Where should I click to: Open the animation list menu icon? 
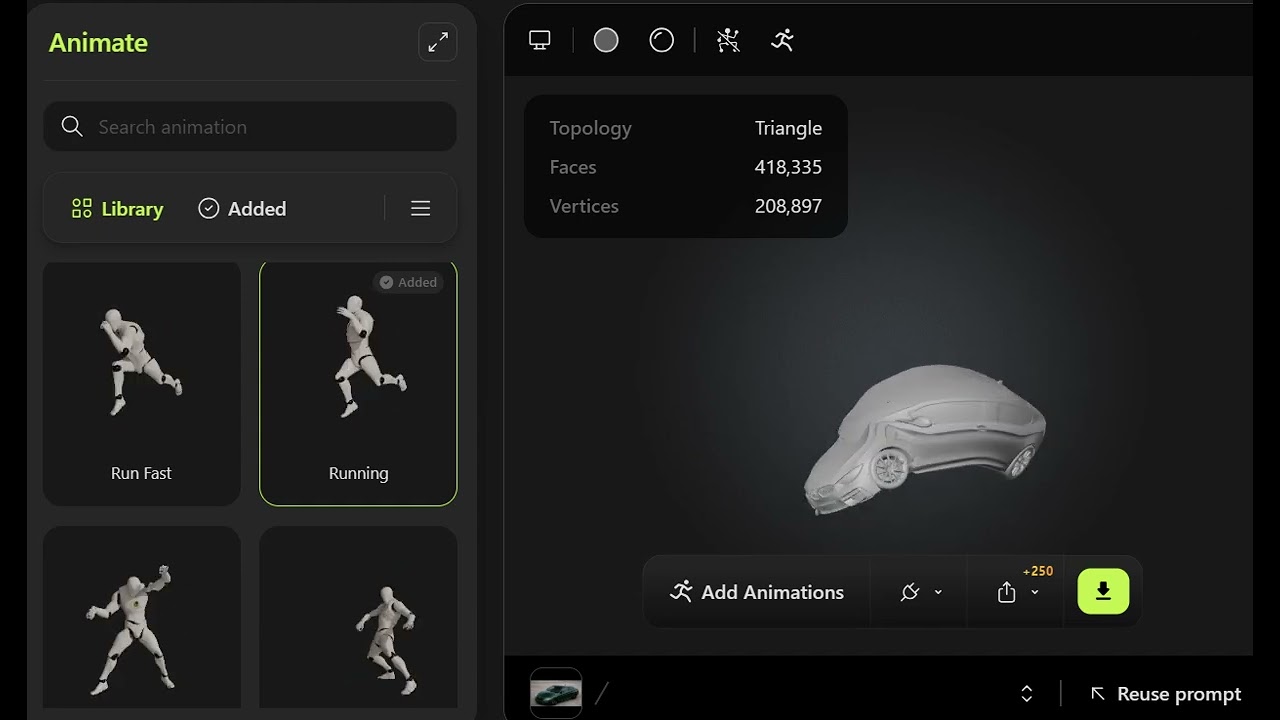(421, 208)
